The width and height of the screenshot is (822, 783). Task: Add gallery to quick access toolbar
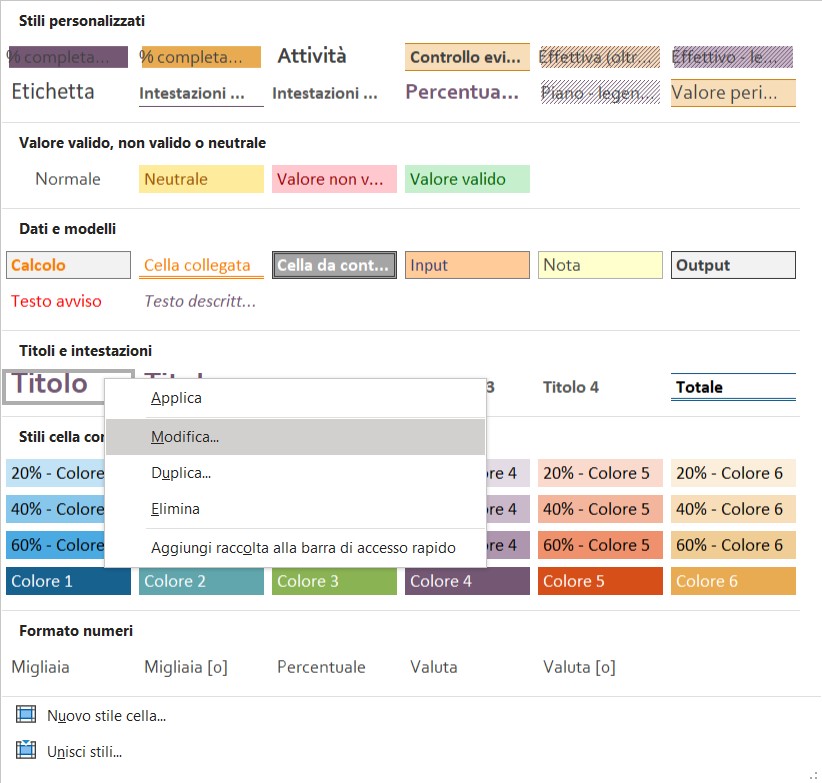[303, 548]
